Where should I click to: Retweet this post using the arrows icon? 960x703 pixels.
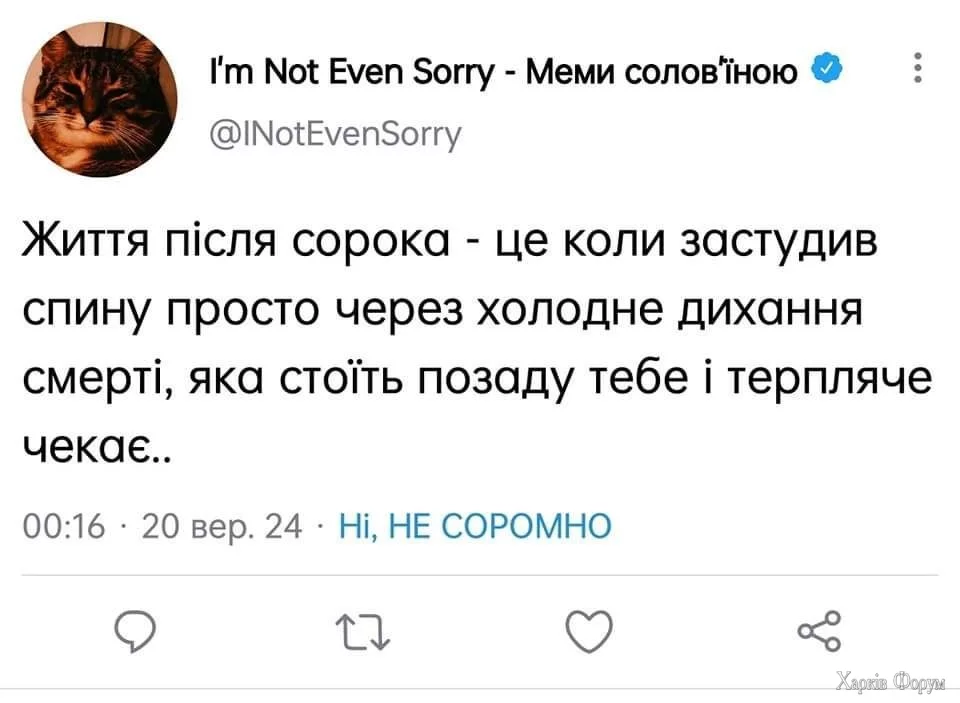tap(360, 632)
